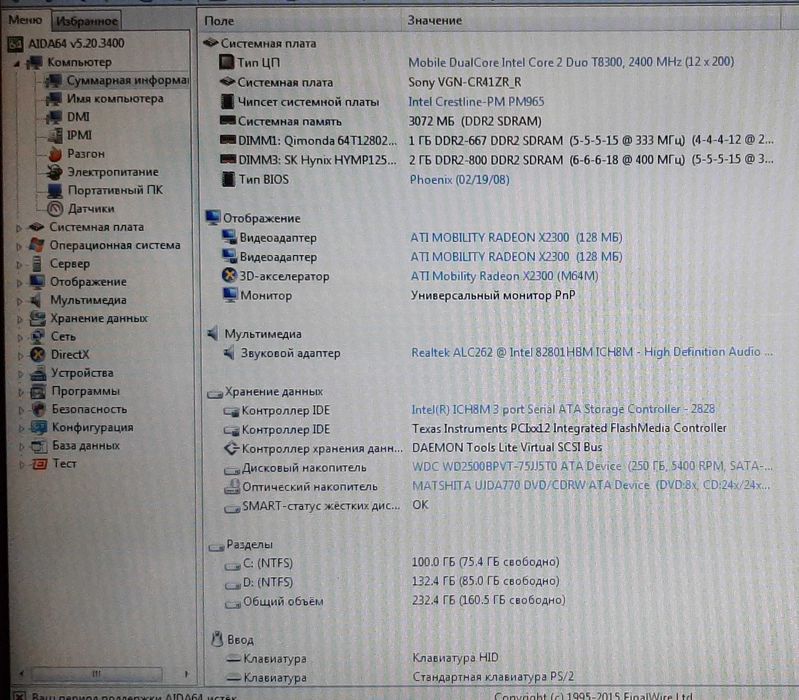Click the Устройства icon in sidebar

tap(38, 373)
